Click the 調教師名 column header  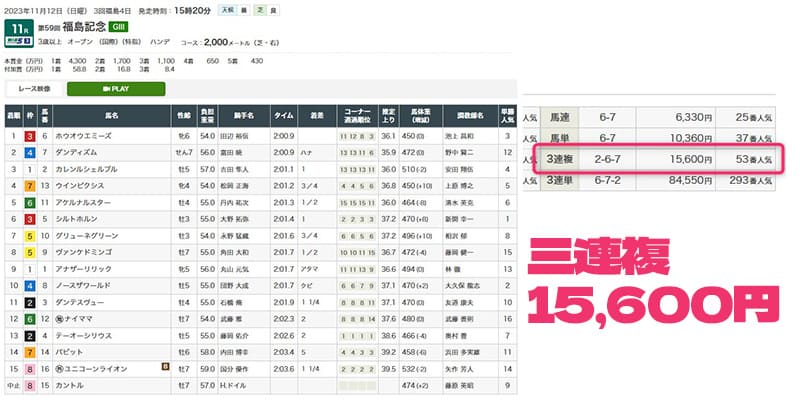click(470, 116)
